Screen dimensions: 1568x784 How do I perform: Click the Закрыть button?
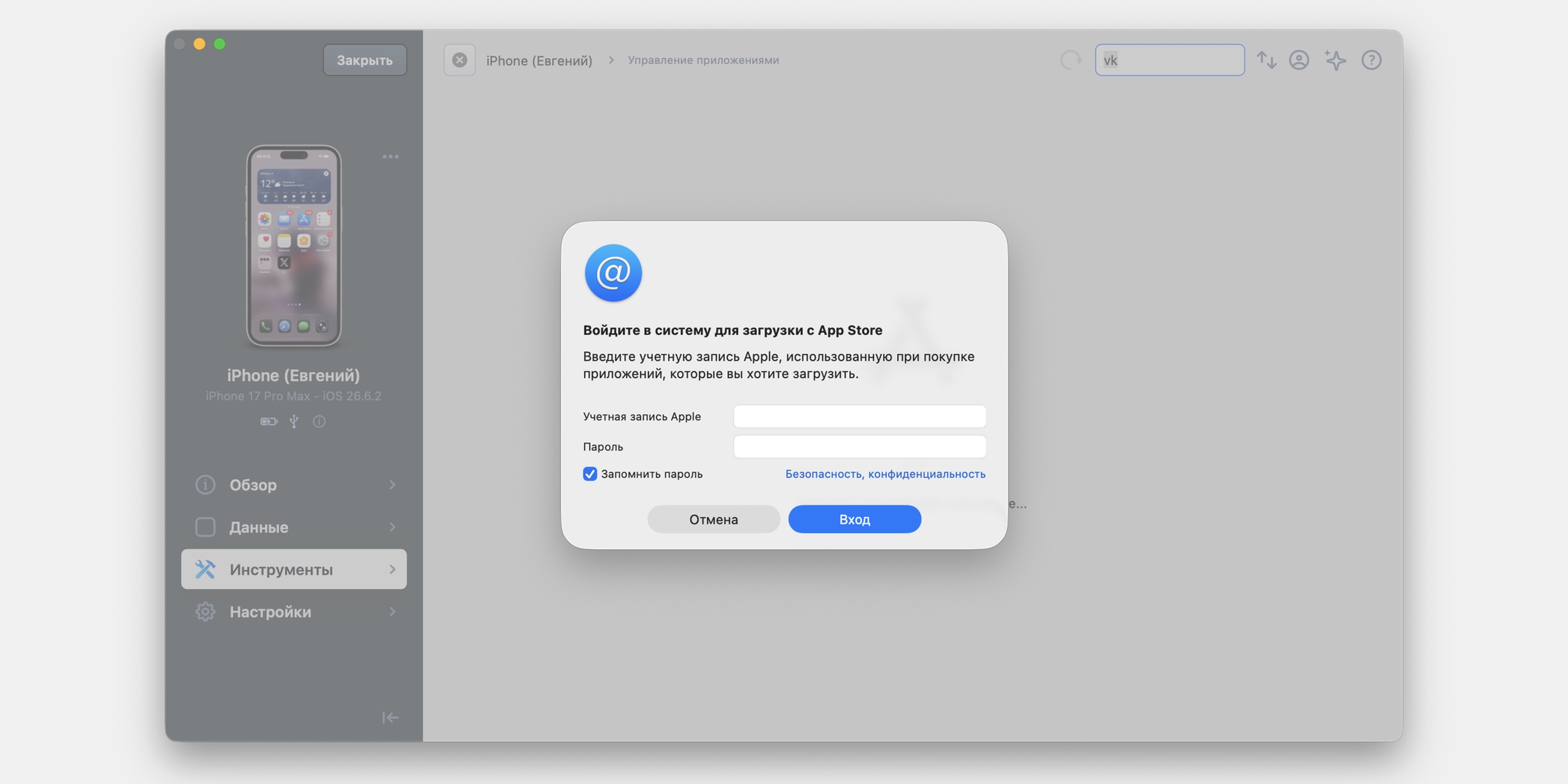pyautogui.click(x=364, y=60)
